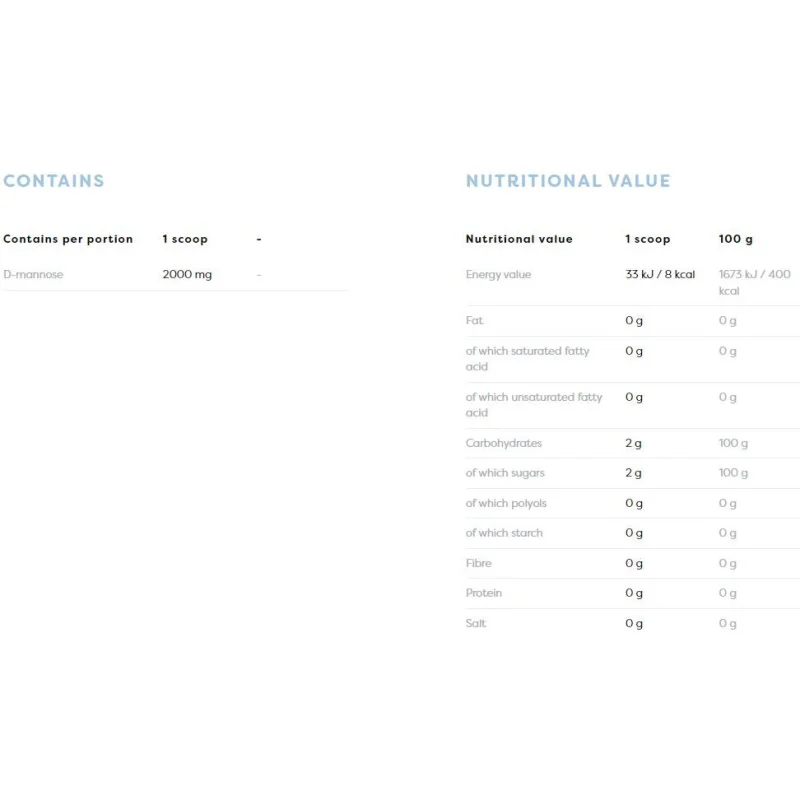This screenshot has height=800, width=800.
Task: Click the Fibre row label
Action: [x=479, y=563]
